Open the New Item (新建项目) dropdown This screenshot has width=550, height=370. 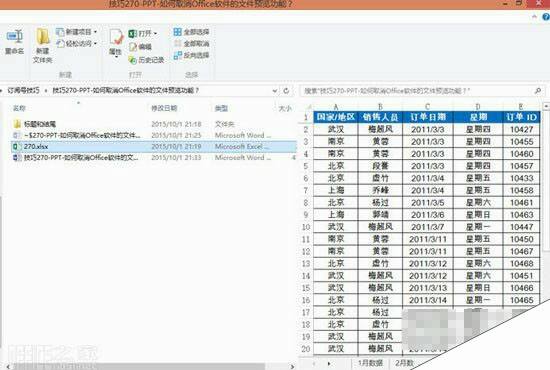tap(76, 32)
